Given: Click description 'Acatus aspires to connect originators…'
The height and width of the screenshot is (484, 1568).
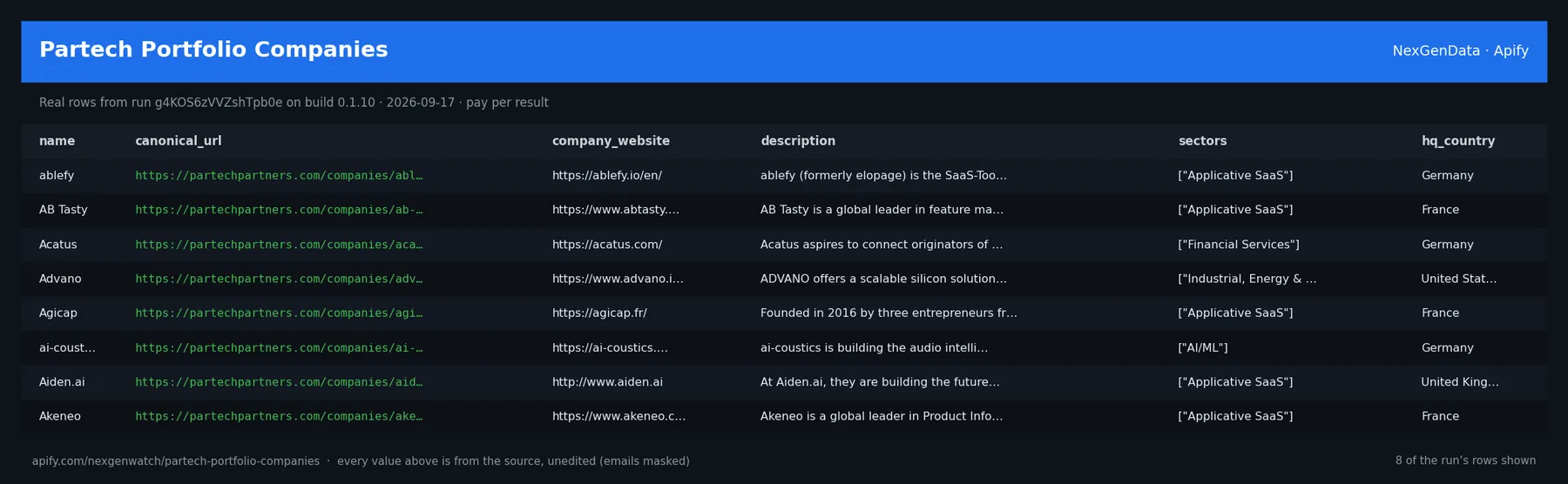Looking at the screenshot, I should (x=882, y=245).
